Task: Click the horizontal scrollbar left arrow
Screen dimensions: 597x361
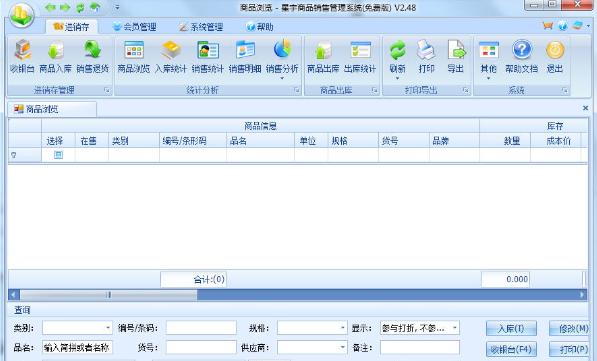Action: point(14,294)
